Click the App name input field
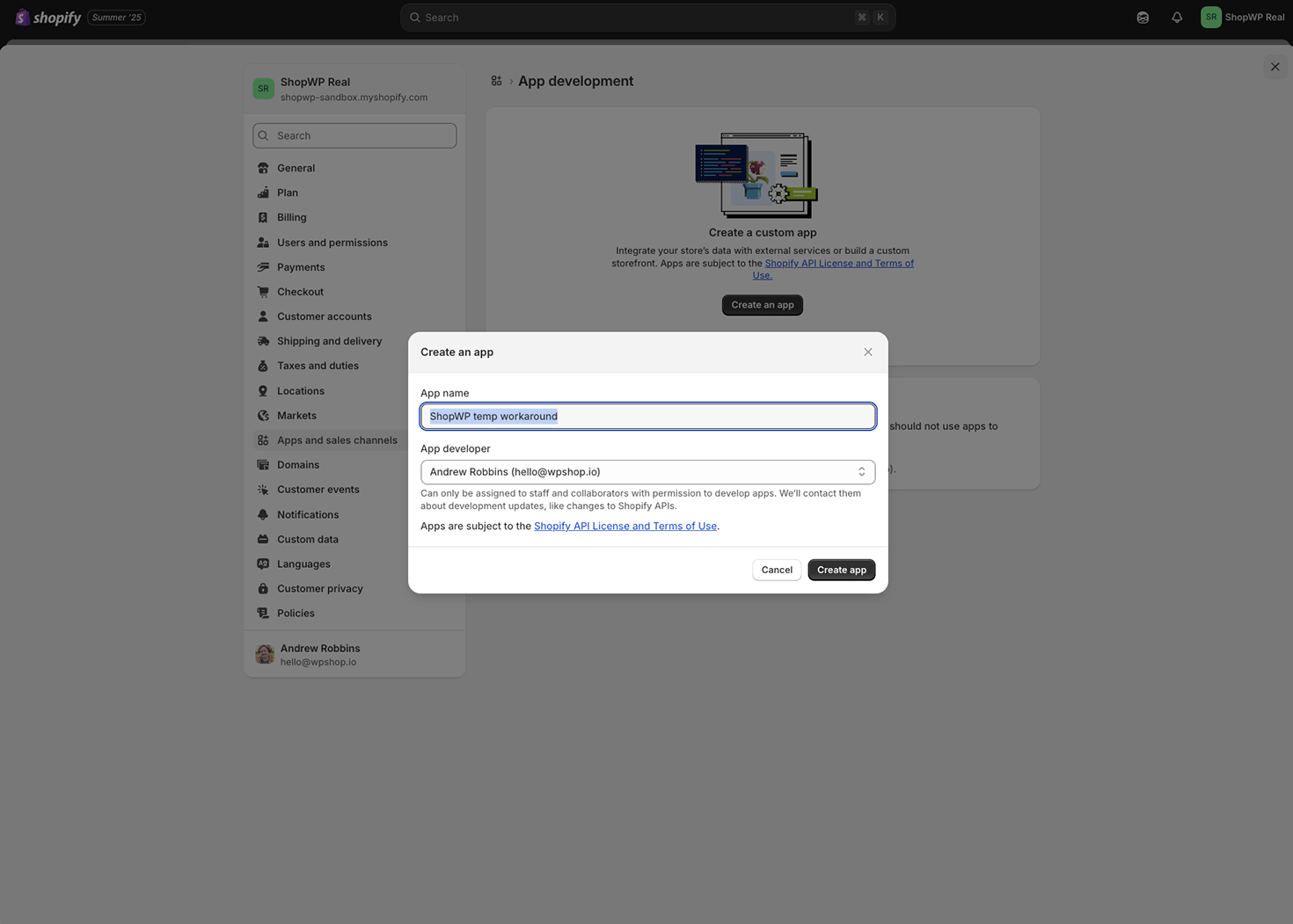1293x924 pixels. [648, 416]
